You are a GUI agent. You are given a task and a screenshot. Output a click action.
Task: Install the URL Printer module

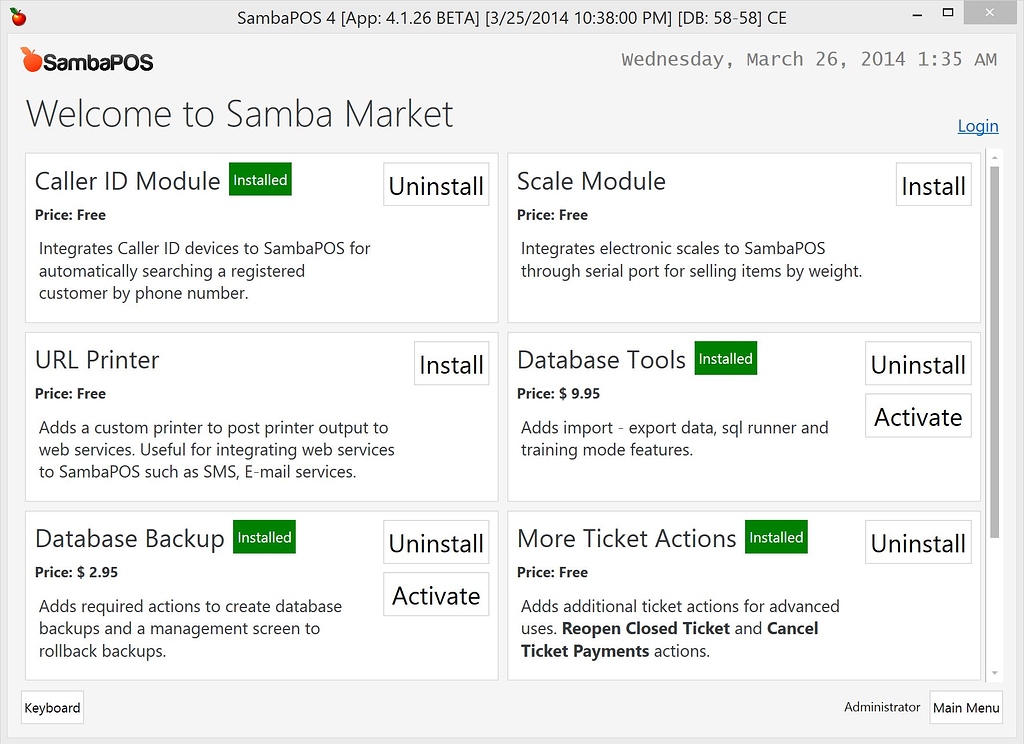click(x=451, y=364)
